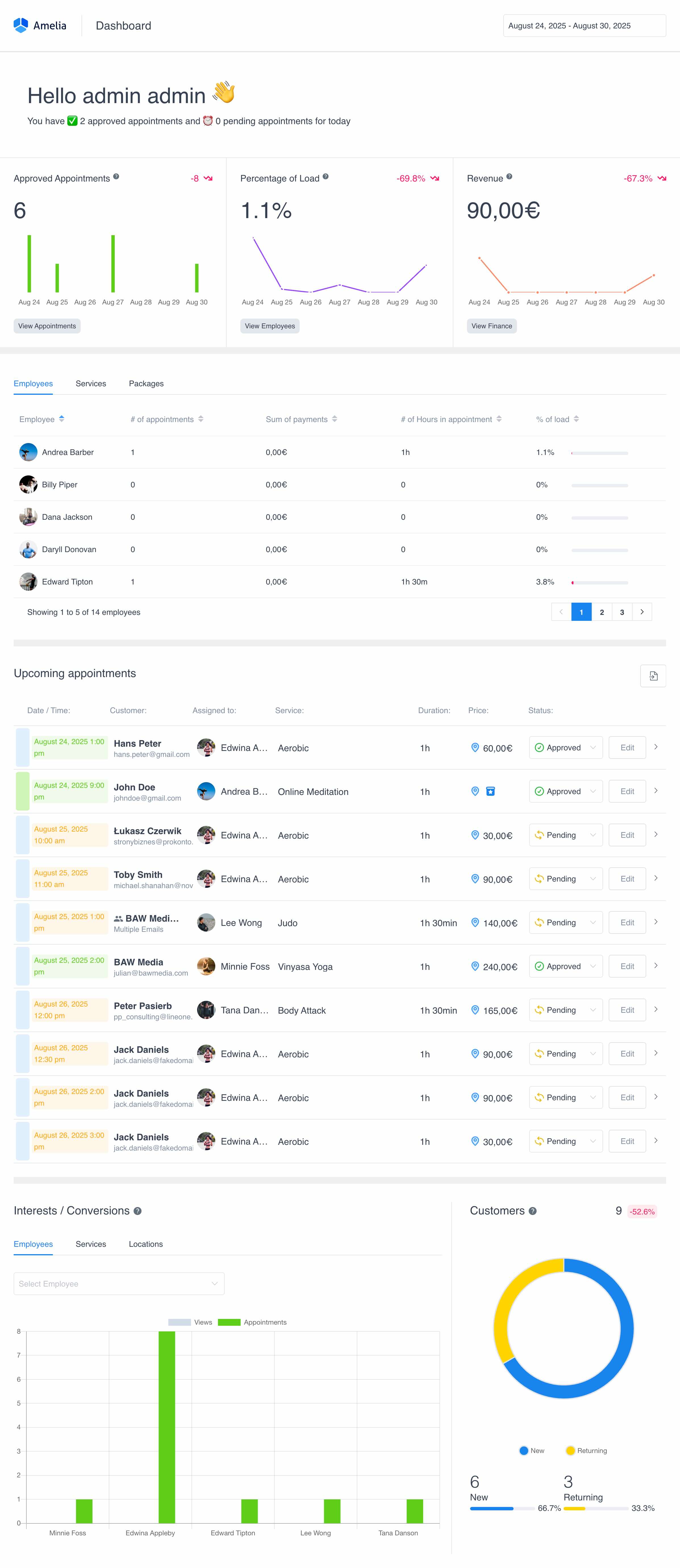The height and width of the screenshot is (1568, 680).
Task: Click the Amelia logo icon
Action: pos(21,25)
